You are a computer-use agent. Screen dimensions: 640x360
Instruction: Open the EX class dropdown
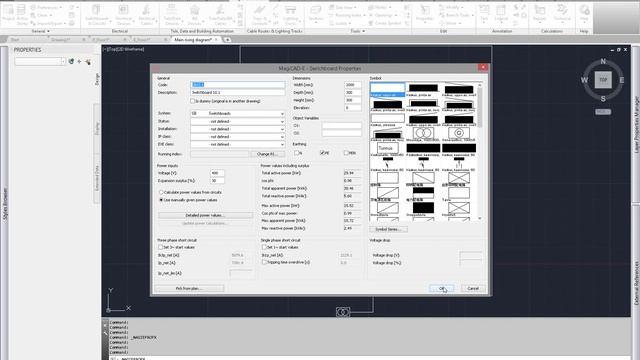238,144
